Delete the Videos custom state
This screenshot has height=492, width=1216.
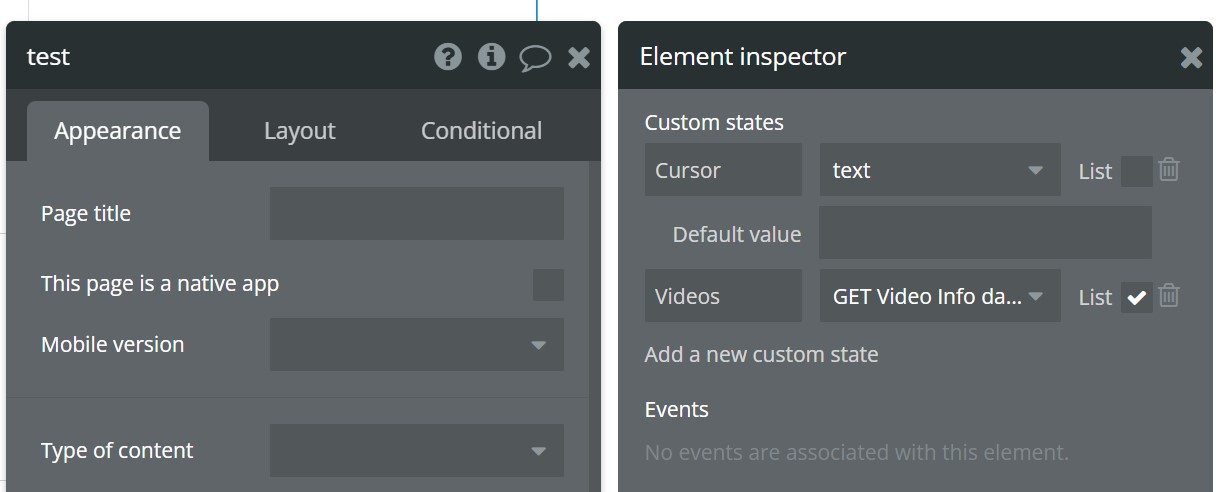[x=1169, y=296]
